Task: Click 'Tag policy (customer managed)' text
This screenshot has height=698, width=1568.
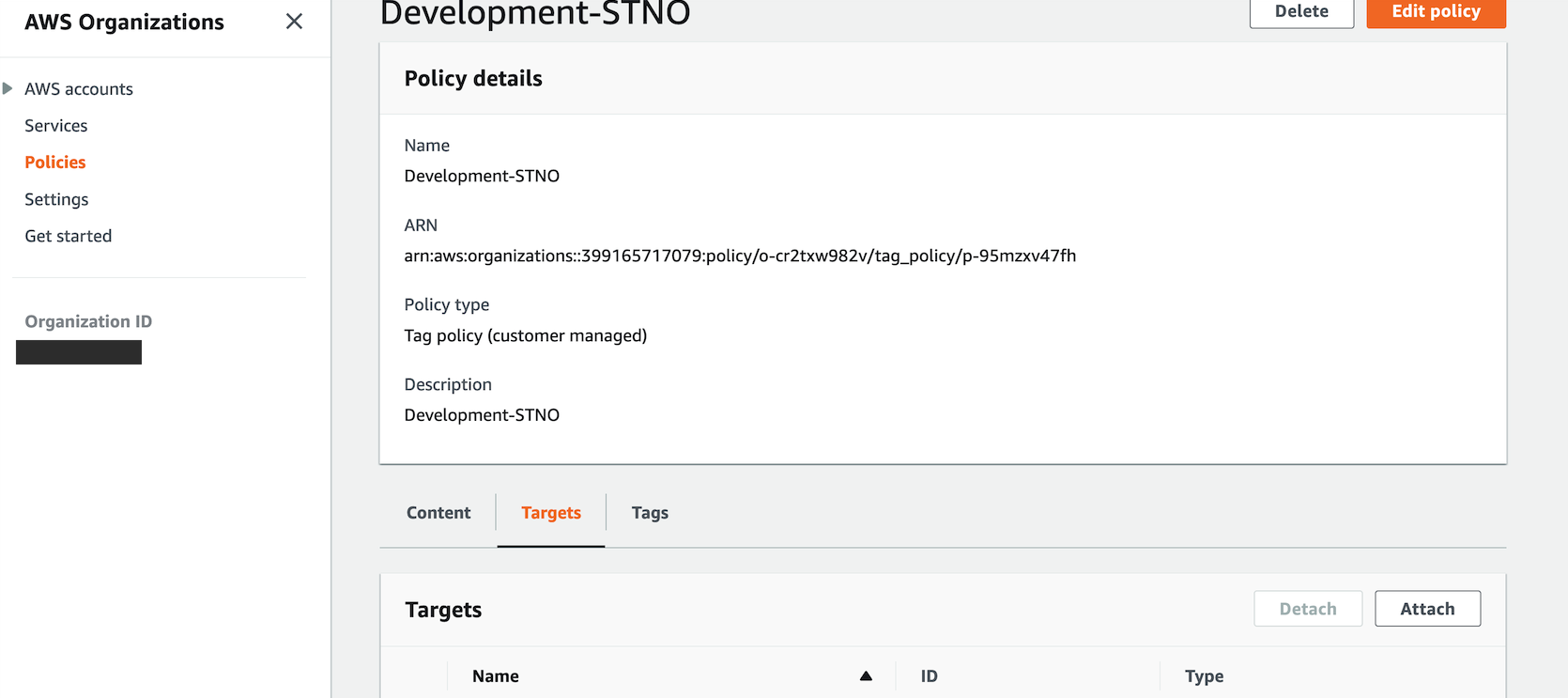Action: click(526, 335)
